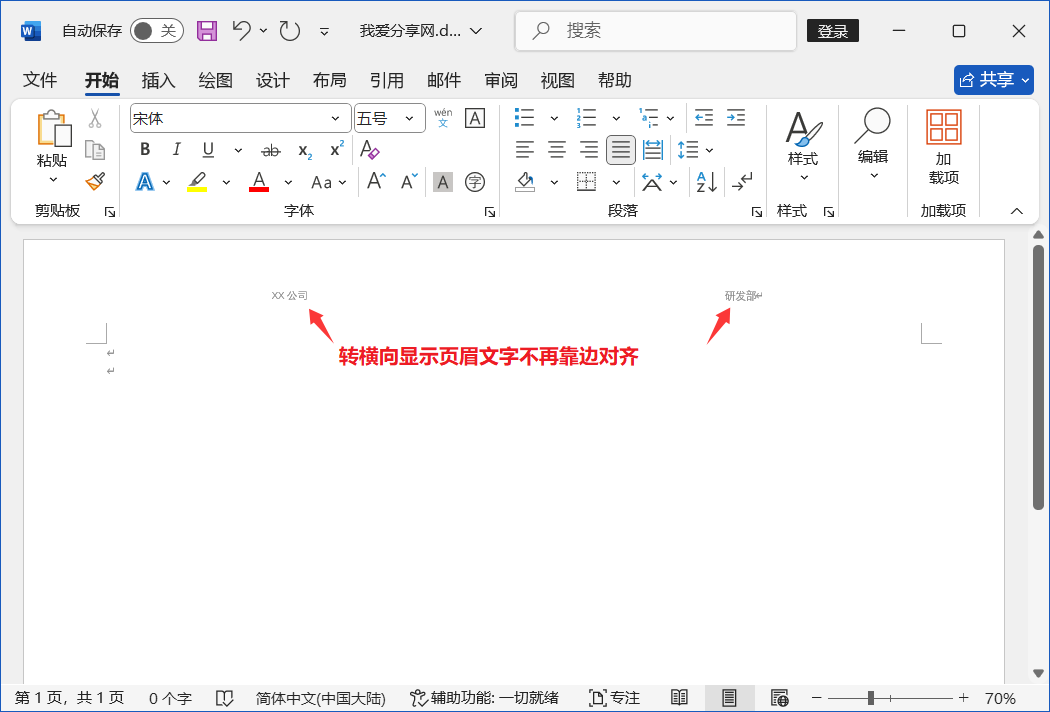Toggle bold formatting

pyautogui.click(x=145, y=149)
